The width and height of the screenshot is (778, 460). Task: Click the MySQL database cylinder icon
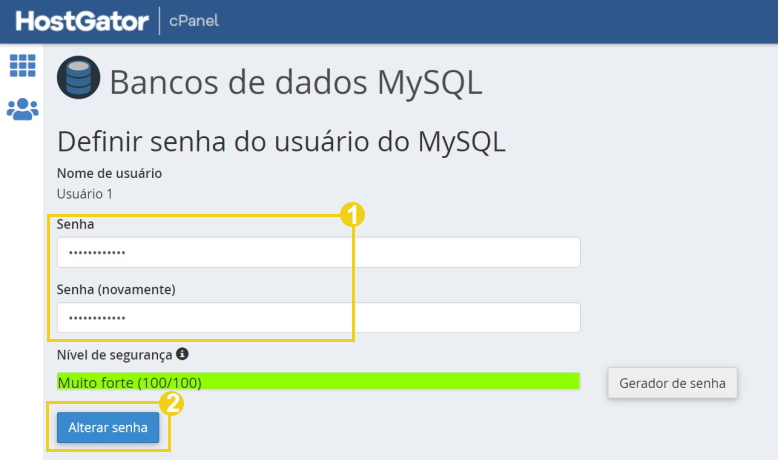(x=78, y=77)
